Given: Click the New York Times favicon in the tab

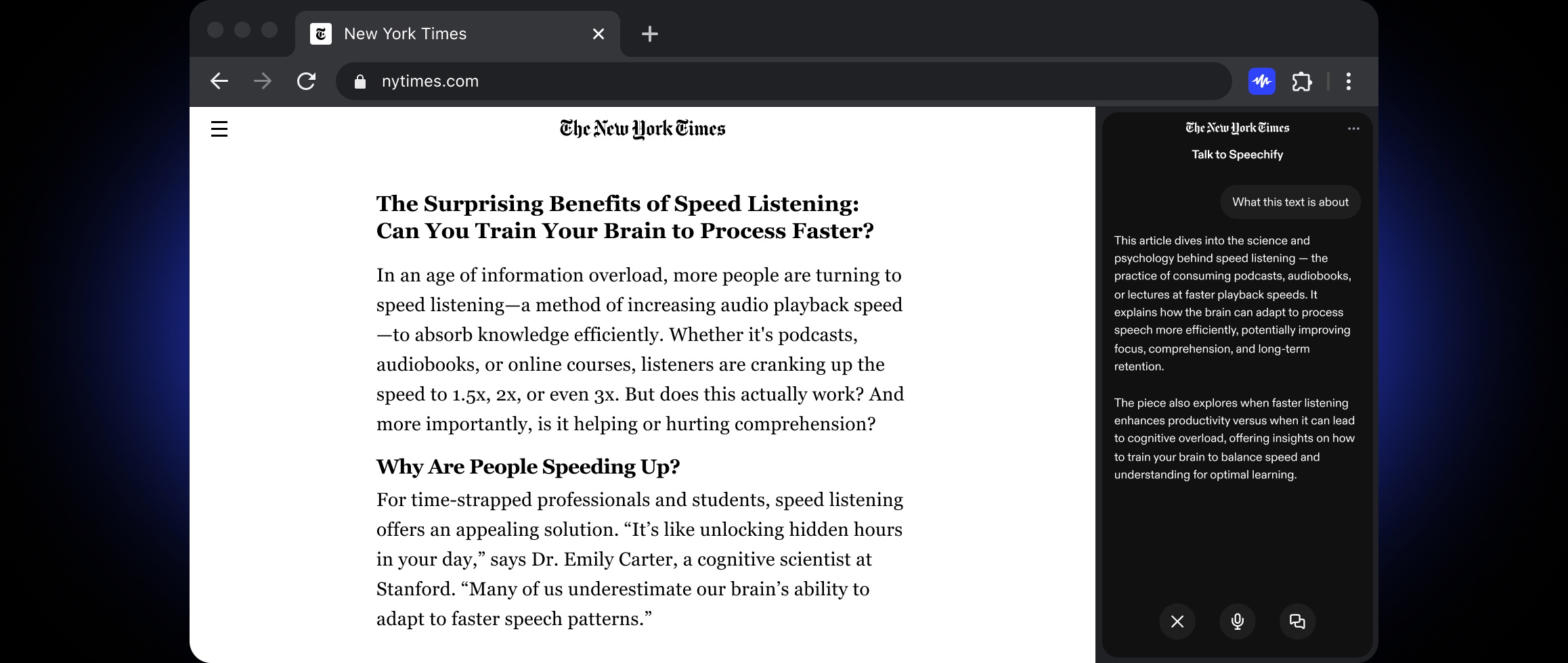Looking at the screenshot, I should click(321, 33).
